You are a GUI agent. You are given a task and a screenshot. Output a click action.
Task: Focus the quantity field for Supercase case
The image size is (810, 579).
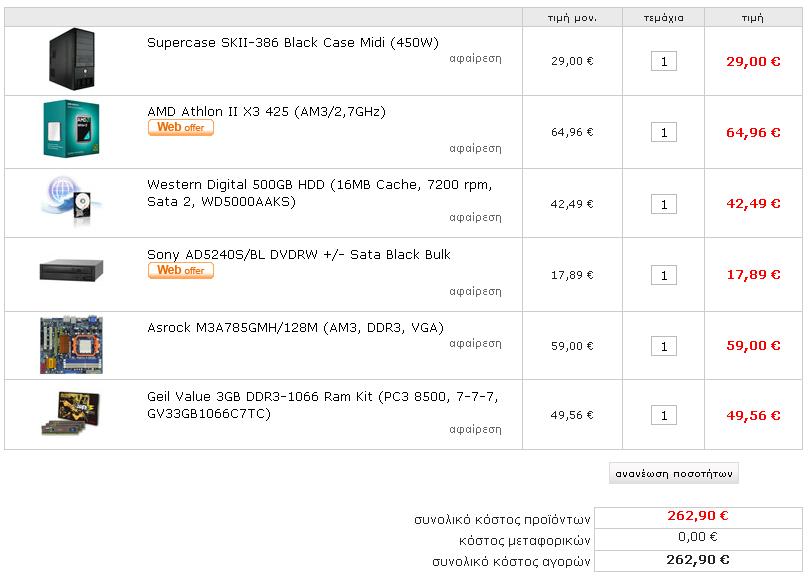click(663, 62)
